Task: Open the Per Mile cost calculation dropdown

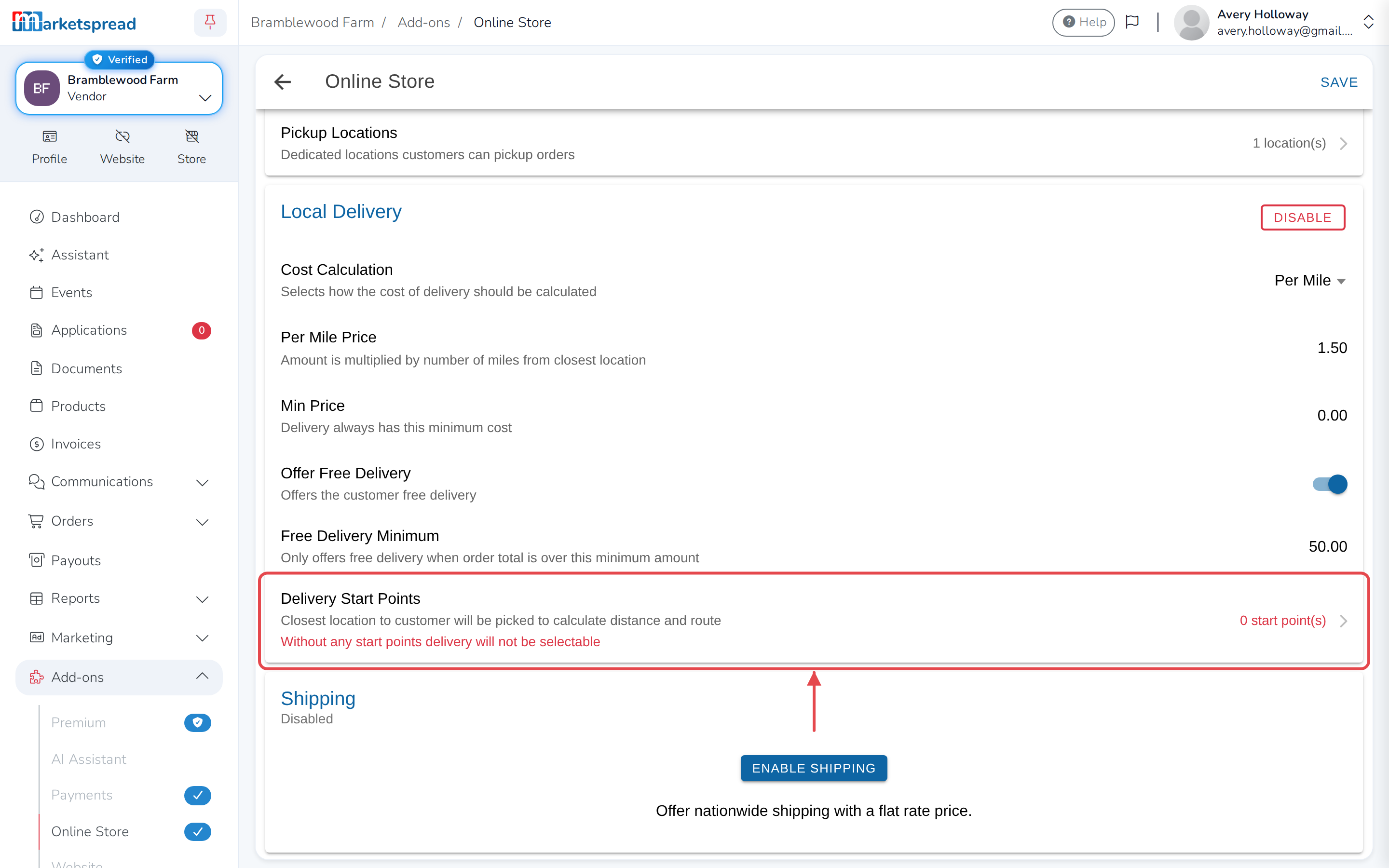Action: [1310, 281]
